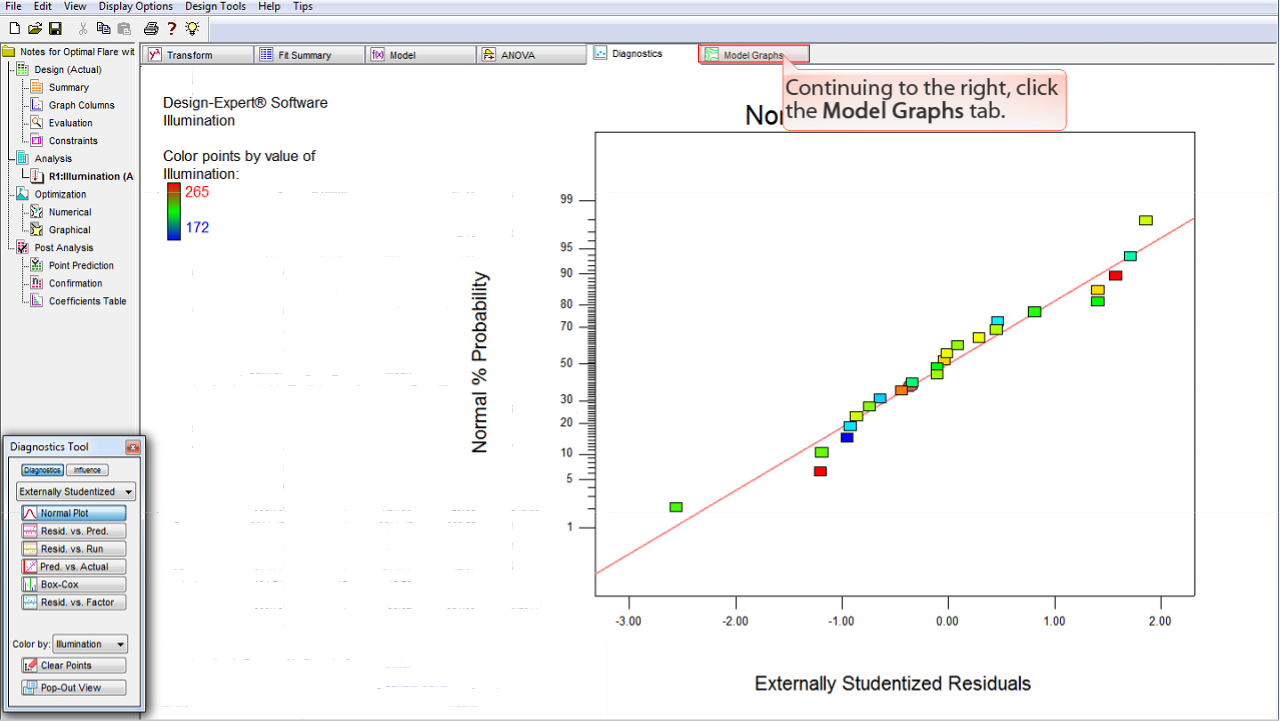Open Coefficients Table node
Screen dimensions: 1280x721
point(79,301)
